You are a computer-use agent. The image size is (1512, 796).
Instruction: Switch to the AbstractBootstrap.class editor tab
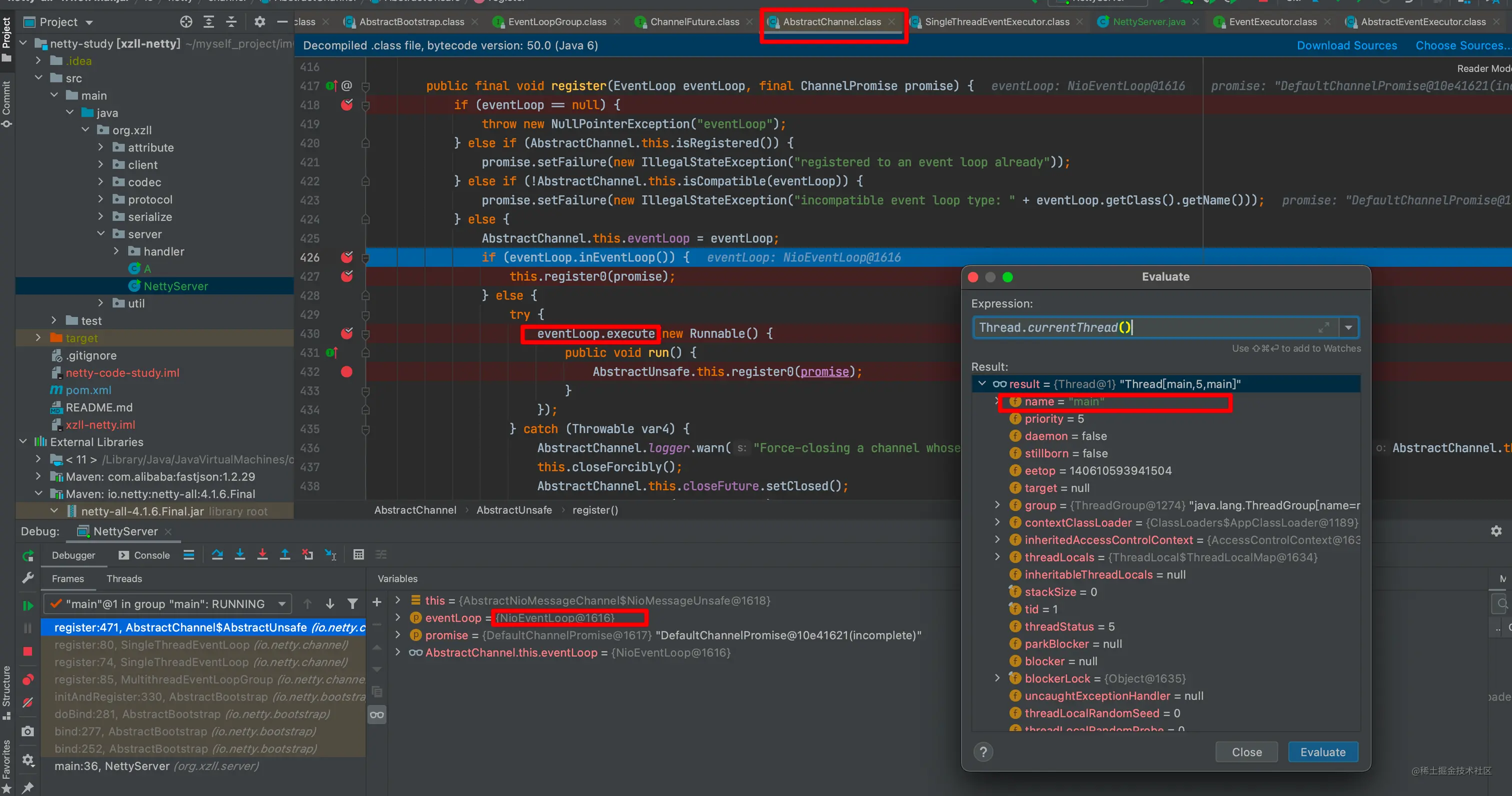click(x=411, y=22)
